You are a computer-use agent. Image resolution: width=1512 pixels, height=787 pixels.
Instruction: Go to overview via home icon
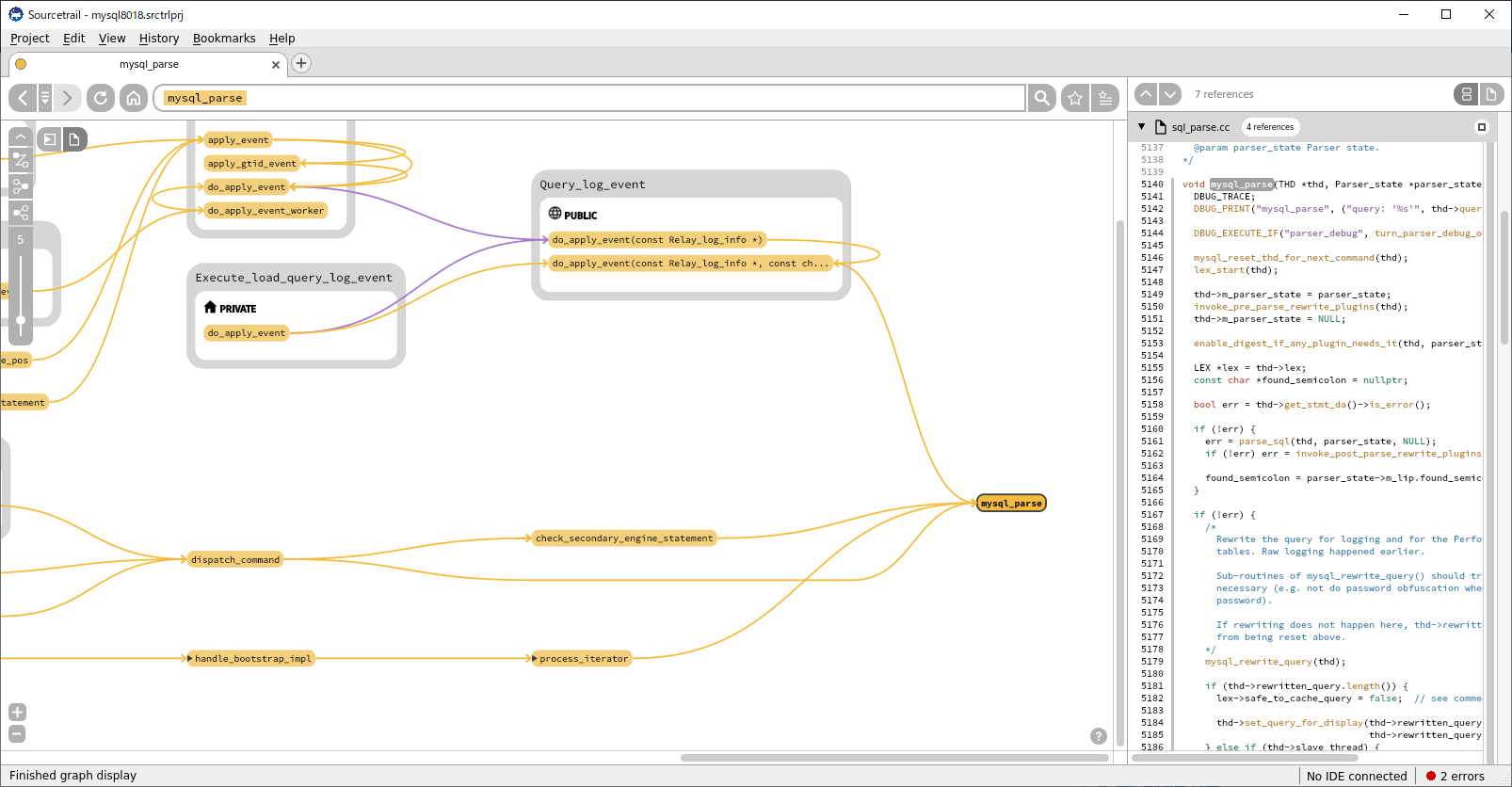(x=134, y=98)
